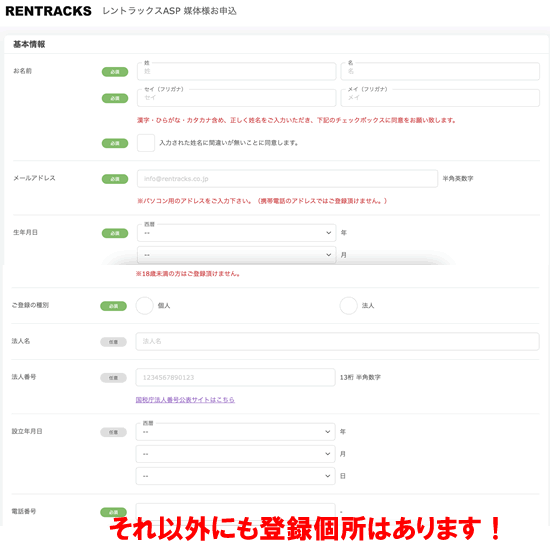Open the 国税庁法人番号公表サイト link

[185, 400]
